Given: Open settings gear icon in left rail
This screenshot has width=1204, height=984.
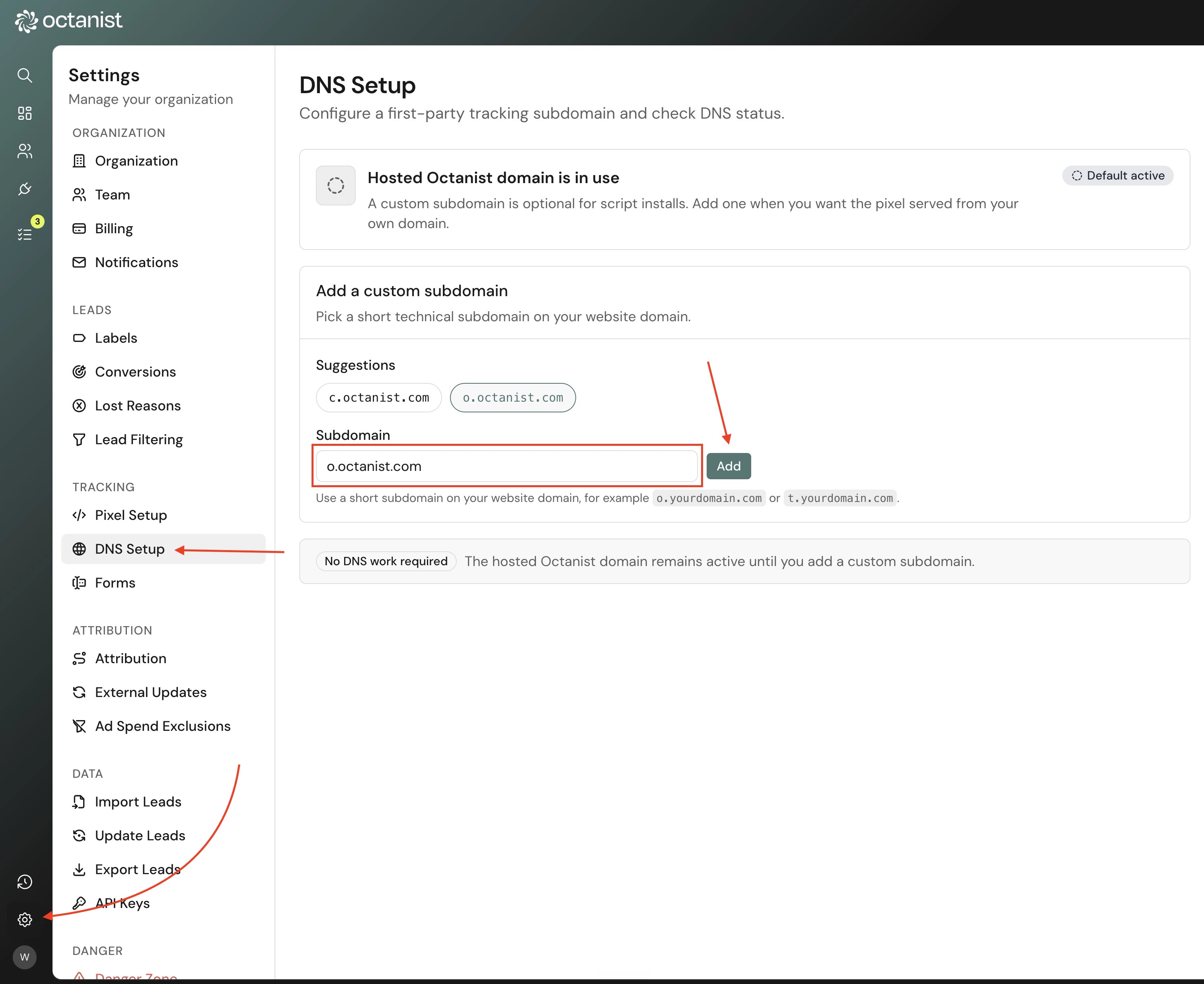Looking at the screenshot, I should [x=24, y=920].
